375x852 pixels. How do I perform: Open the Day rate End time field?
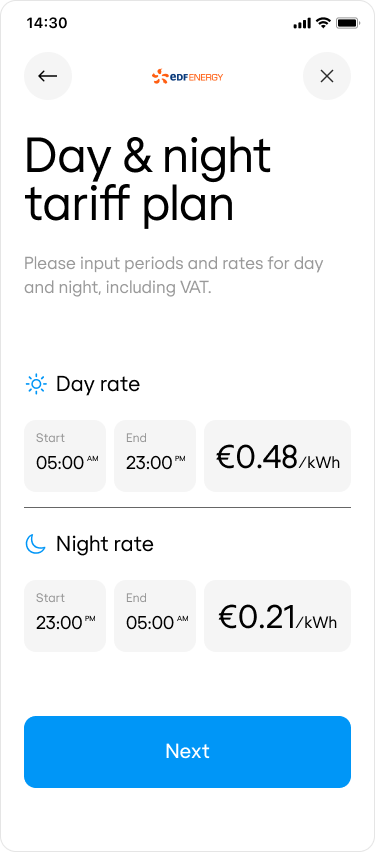pos(155,455)
